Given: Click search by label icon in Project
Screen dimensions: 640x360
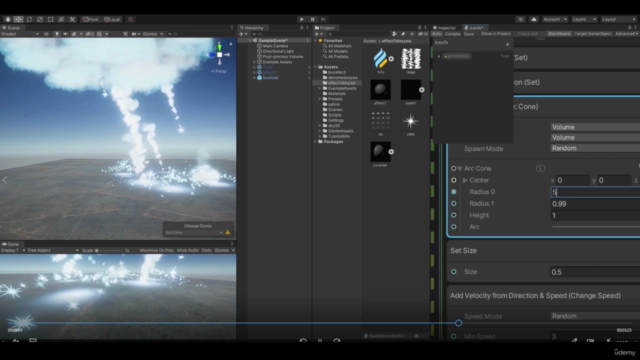Looking at the screenshot, I should click(x=403, y=34).
